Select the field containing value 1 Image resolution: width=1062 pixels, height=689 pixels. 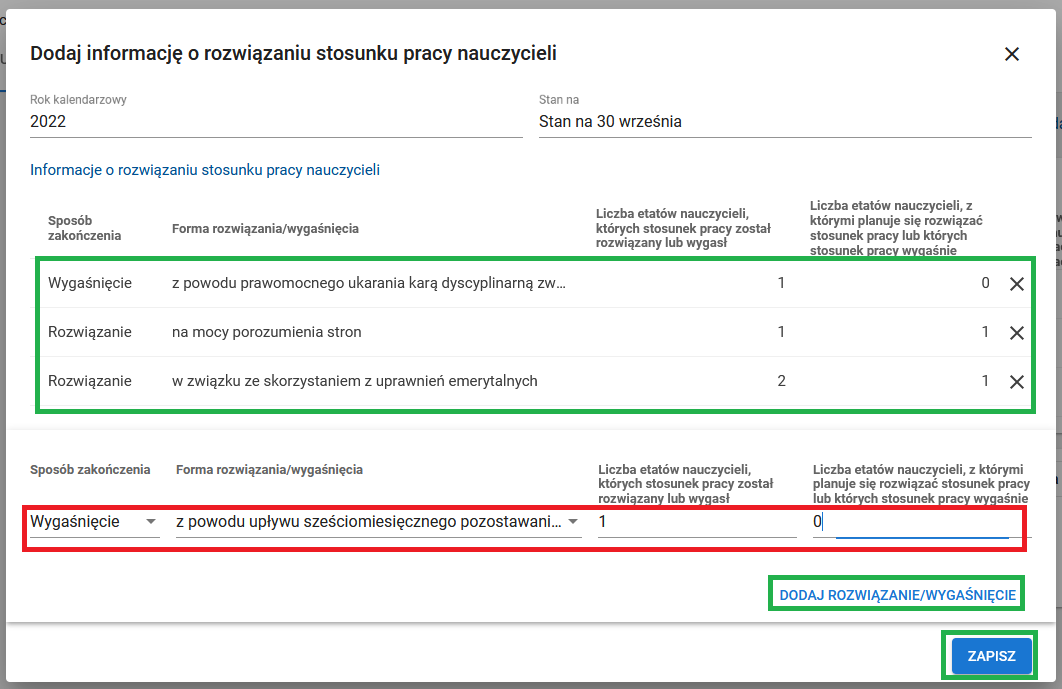pos(697,521)
